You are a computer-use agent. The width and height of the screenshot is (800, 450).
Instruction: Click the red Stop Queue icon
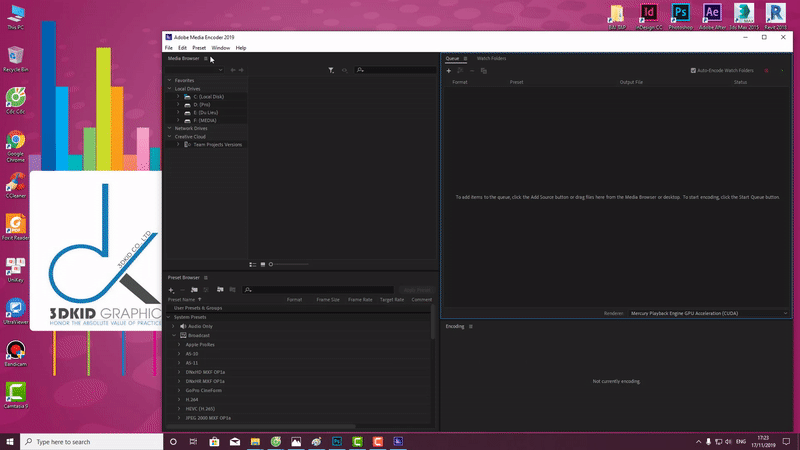(x=766, y=70)
